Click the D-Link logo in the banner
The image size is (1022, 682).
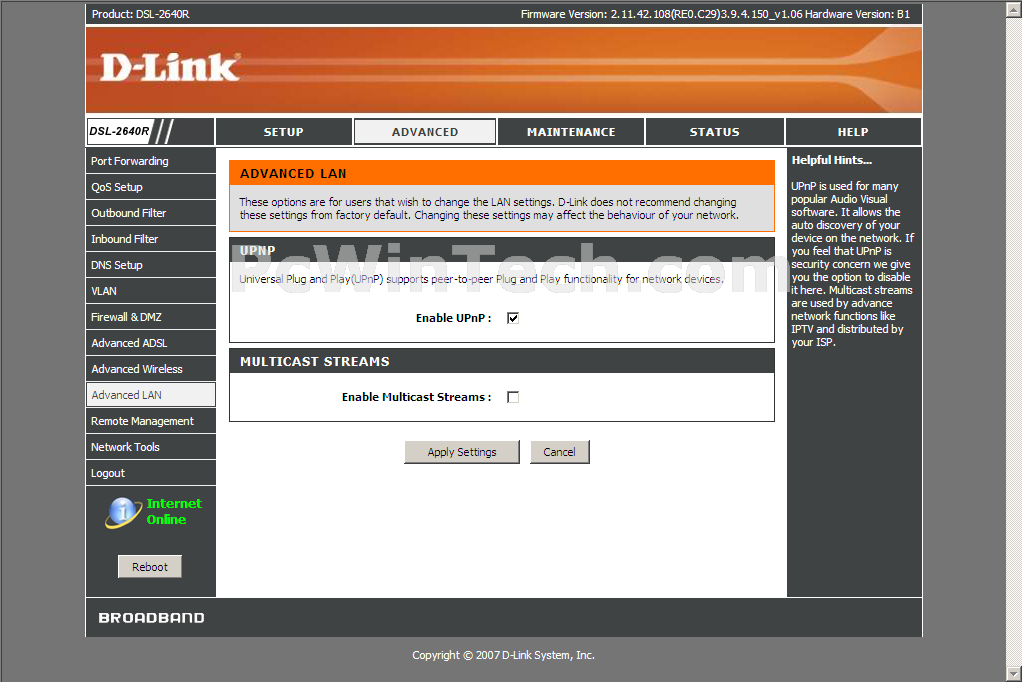[170, 68]
